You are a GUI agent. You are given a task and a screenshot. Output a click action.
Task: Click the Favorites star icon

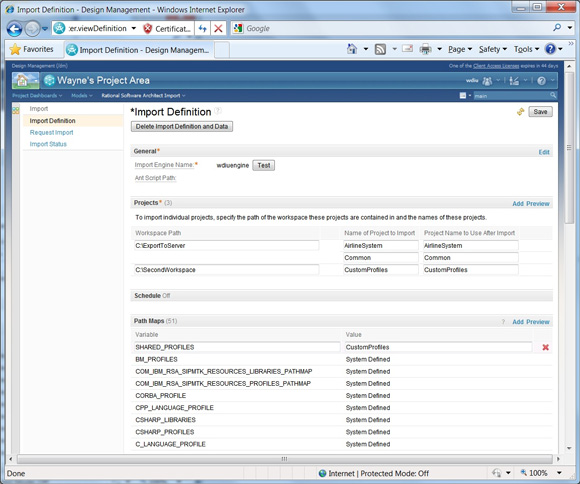(x=15, y=49)
